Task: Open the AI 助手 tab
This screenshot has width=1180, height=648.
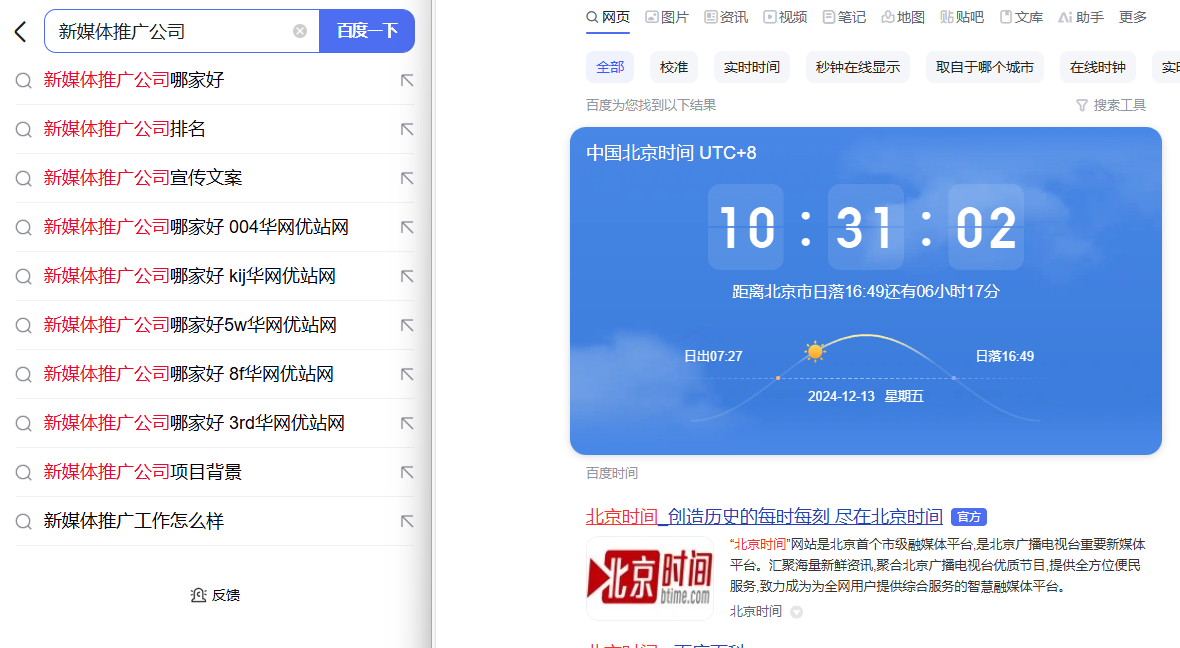Action: tap(1081, 17)
